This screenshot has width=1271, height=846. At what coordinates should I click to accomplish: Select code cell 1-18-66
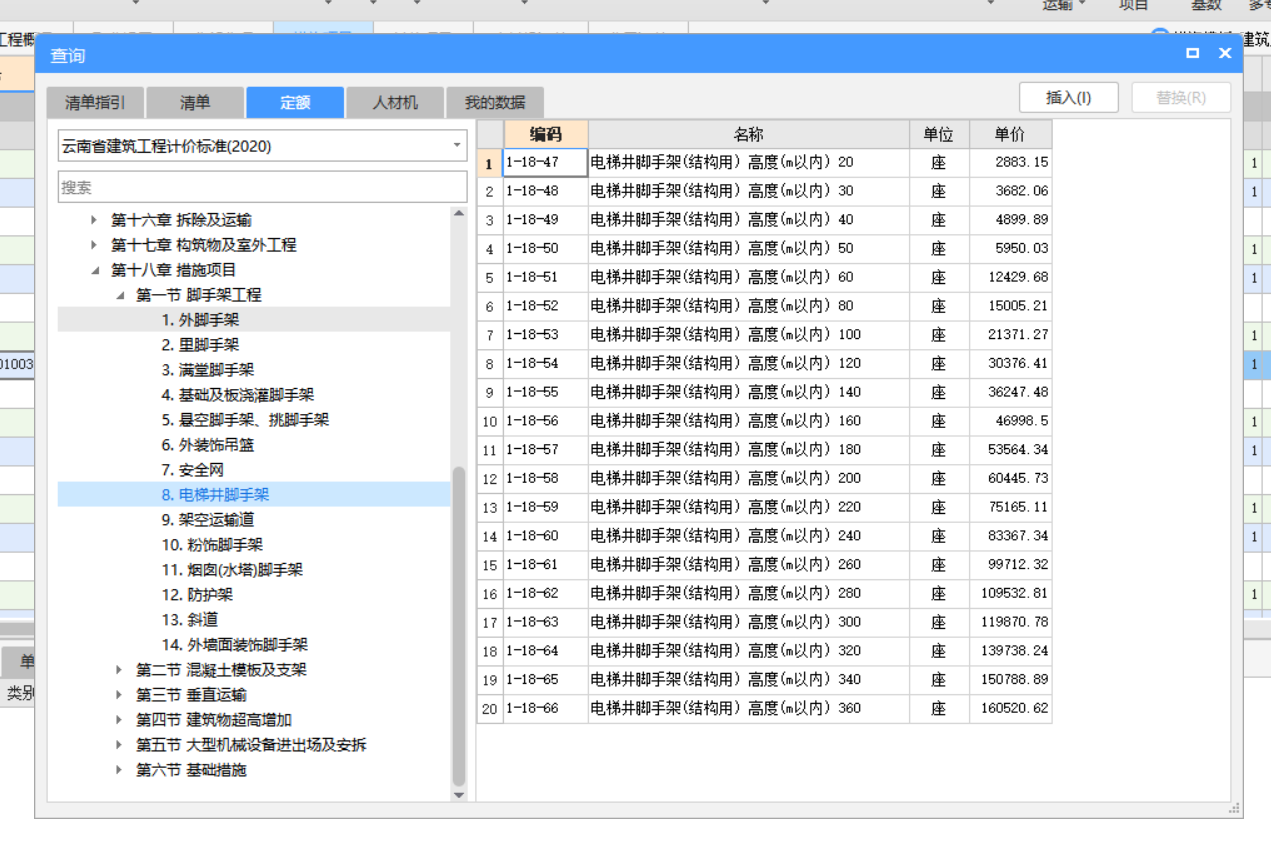(546, 708)
